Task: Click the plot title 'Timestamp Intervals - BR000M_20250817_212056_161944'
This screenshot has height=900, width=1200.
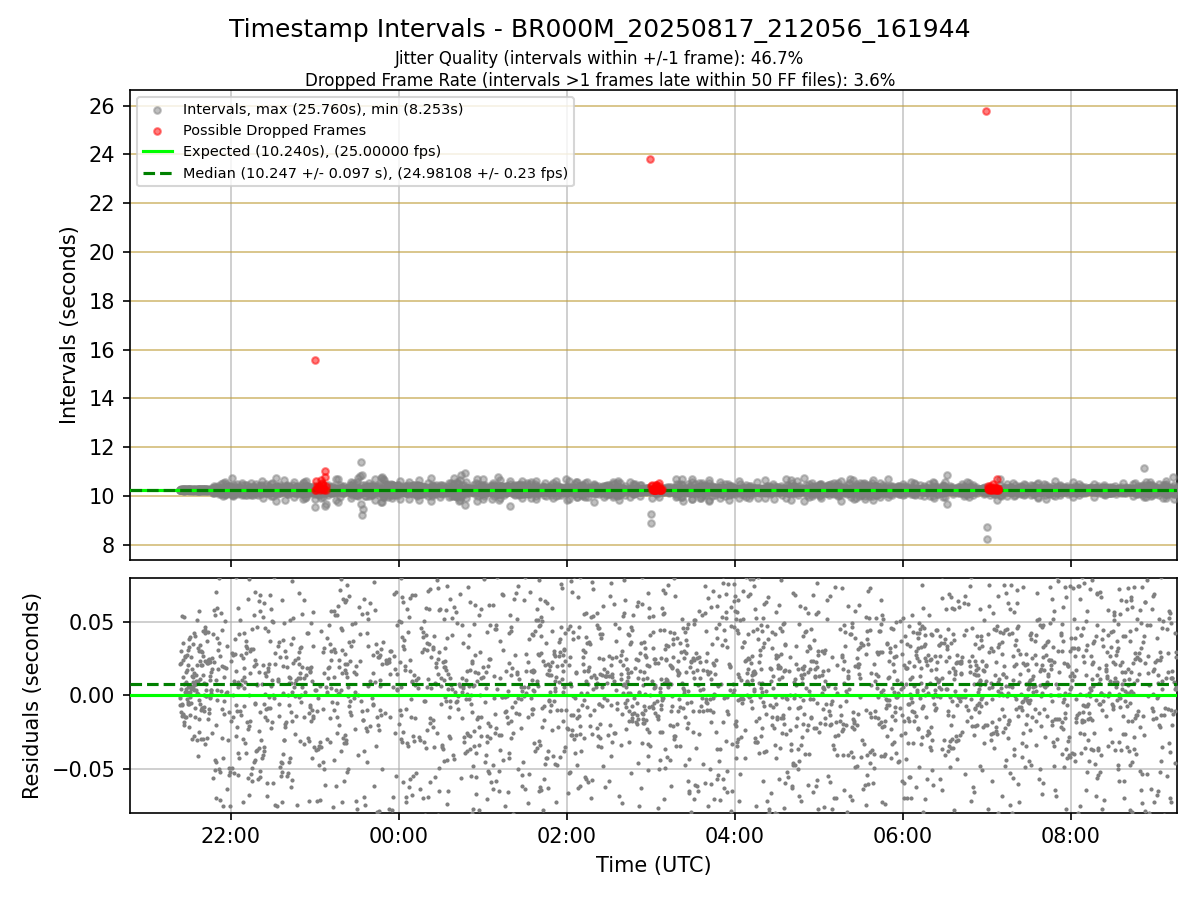Action: click(x=599, y=29)
